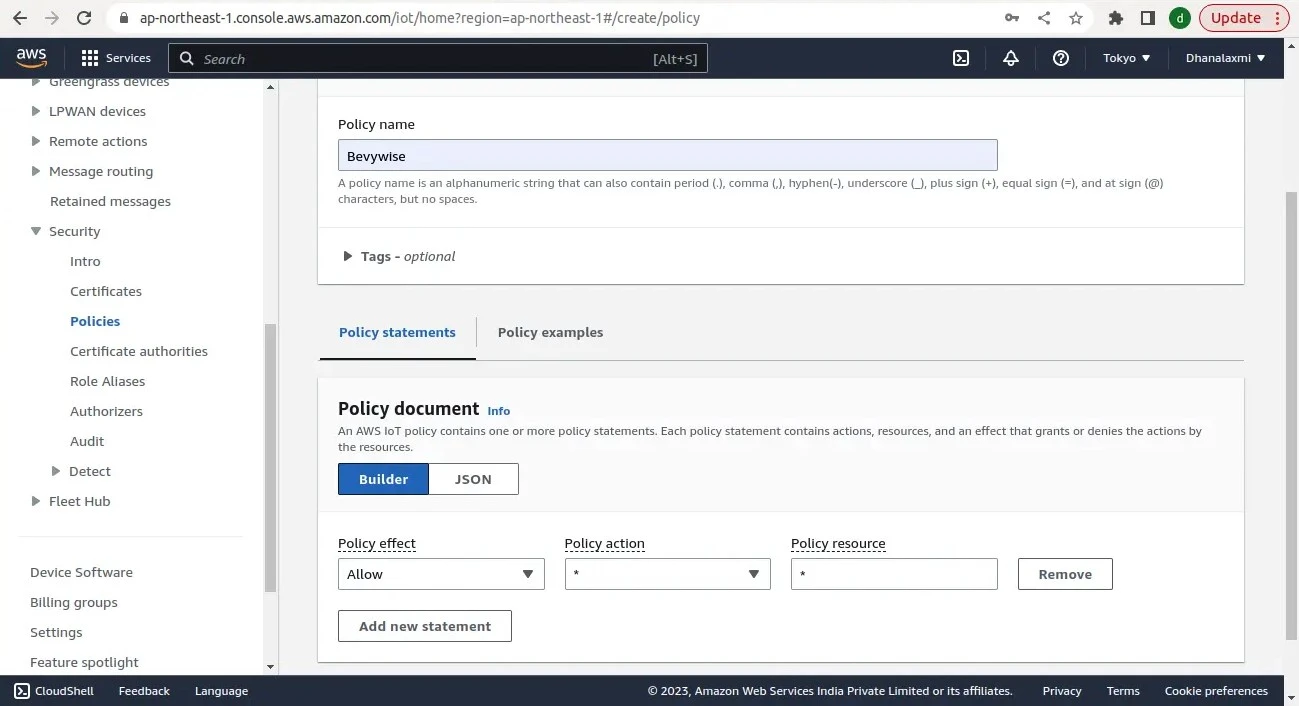1299x706 pixels.
Task: Click Add new statement button
Action: point(425,626)
